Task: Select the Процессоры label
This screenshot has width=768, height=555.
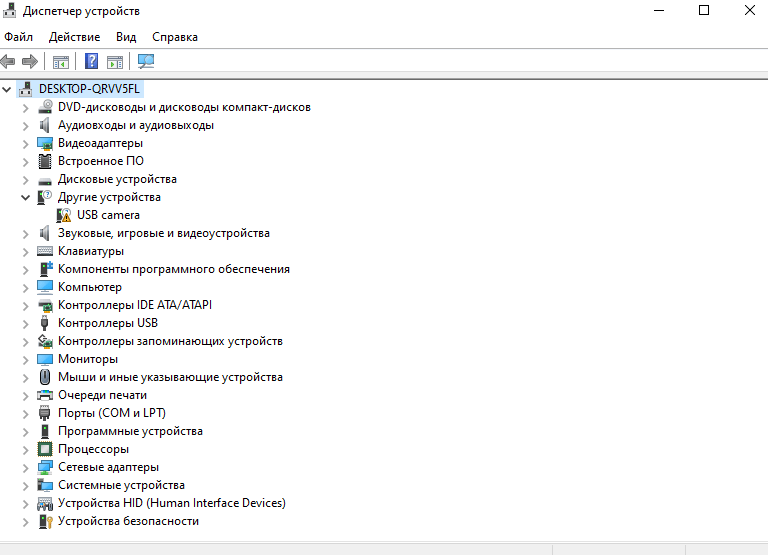Action: [x=94, y=449]
